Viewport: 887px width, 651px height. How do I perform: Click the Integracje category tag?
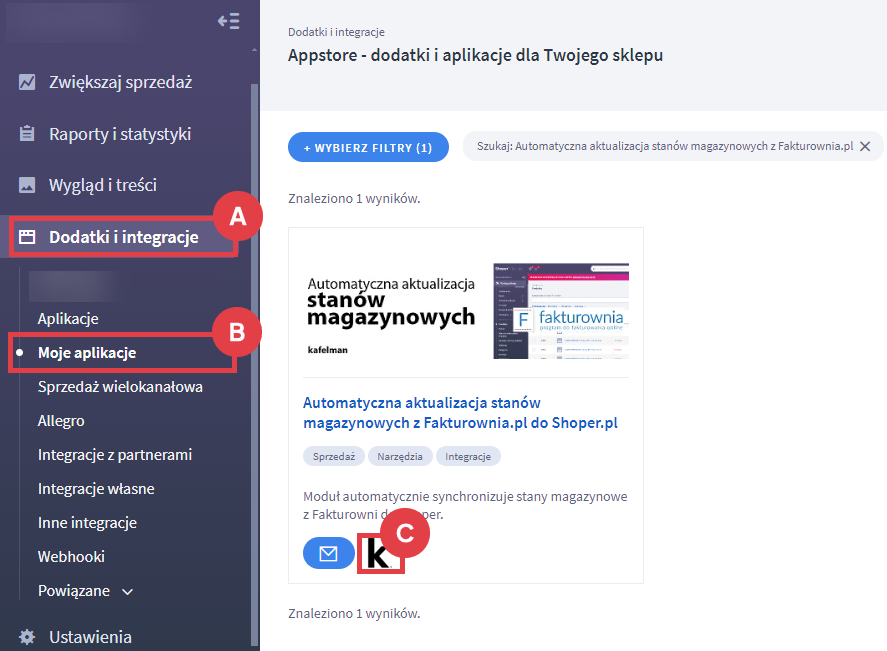coord(468,456)
